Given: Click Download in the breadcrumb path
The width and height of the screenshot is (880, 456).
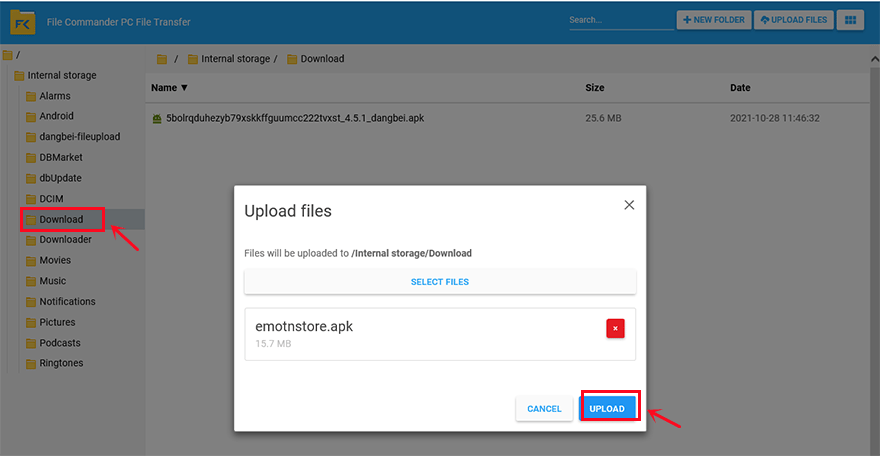Looking at the screenshot, I should pos(322,59).
